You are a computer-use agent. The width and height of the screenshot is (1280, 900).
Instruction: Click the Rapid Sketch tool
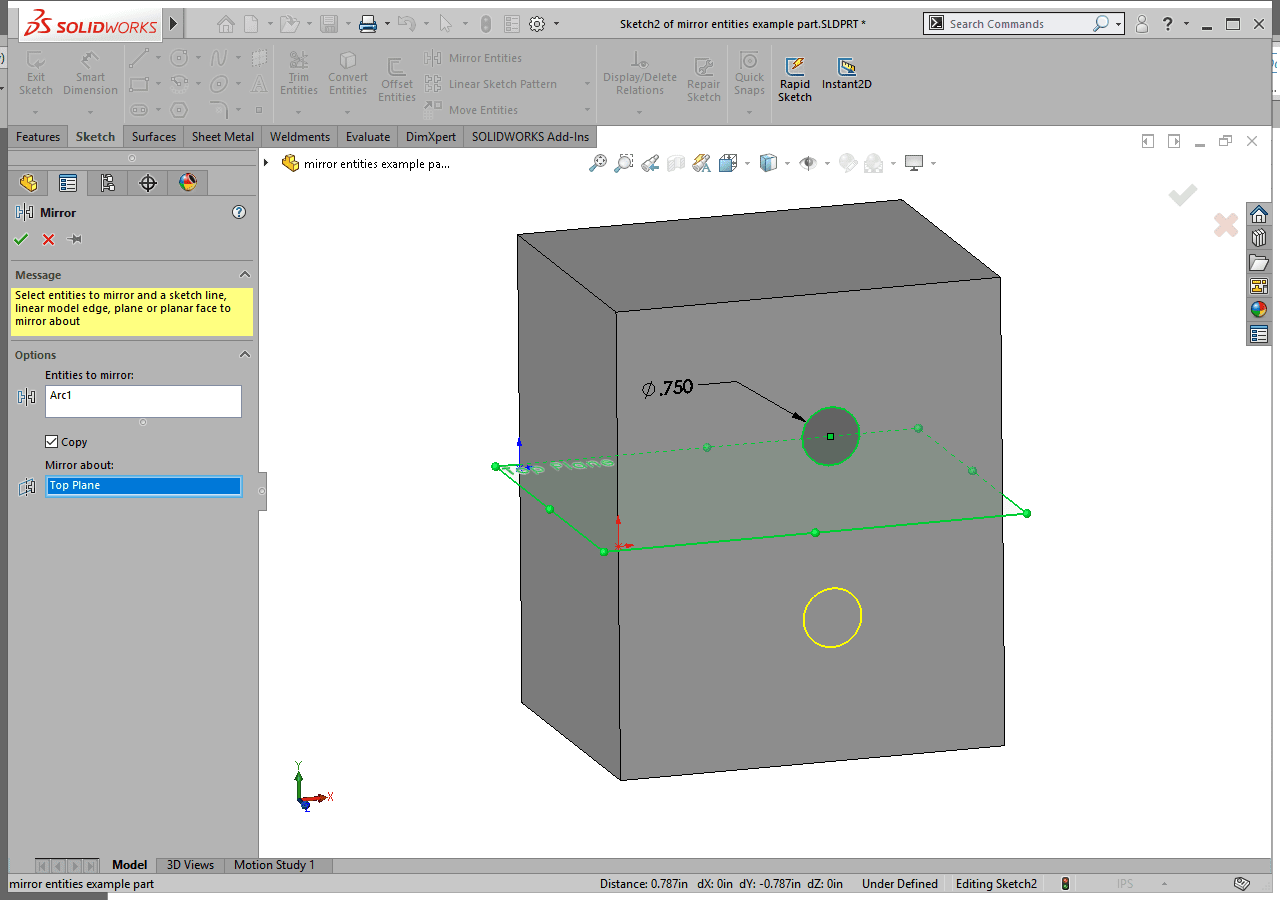(795, 80)
